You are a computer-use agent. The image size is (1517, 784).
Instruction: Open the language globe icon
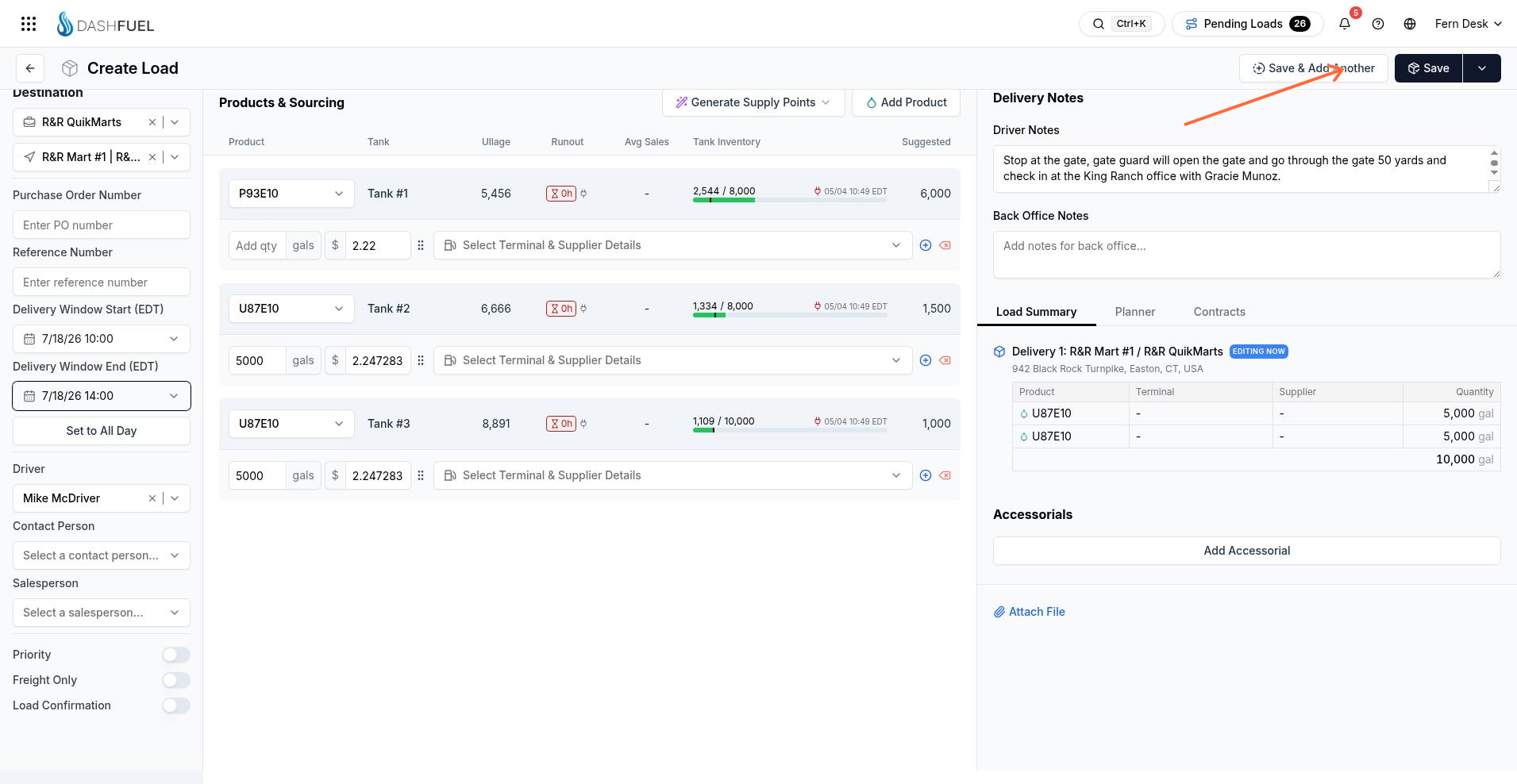click(1410, 24)
